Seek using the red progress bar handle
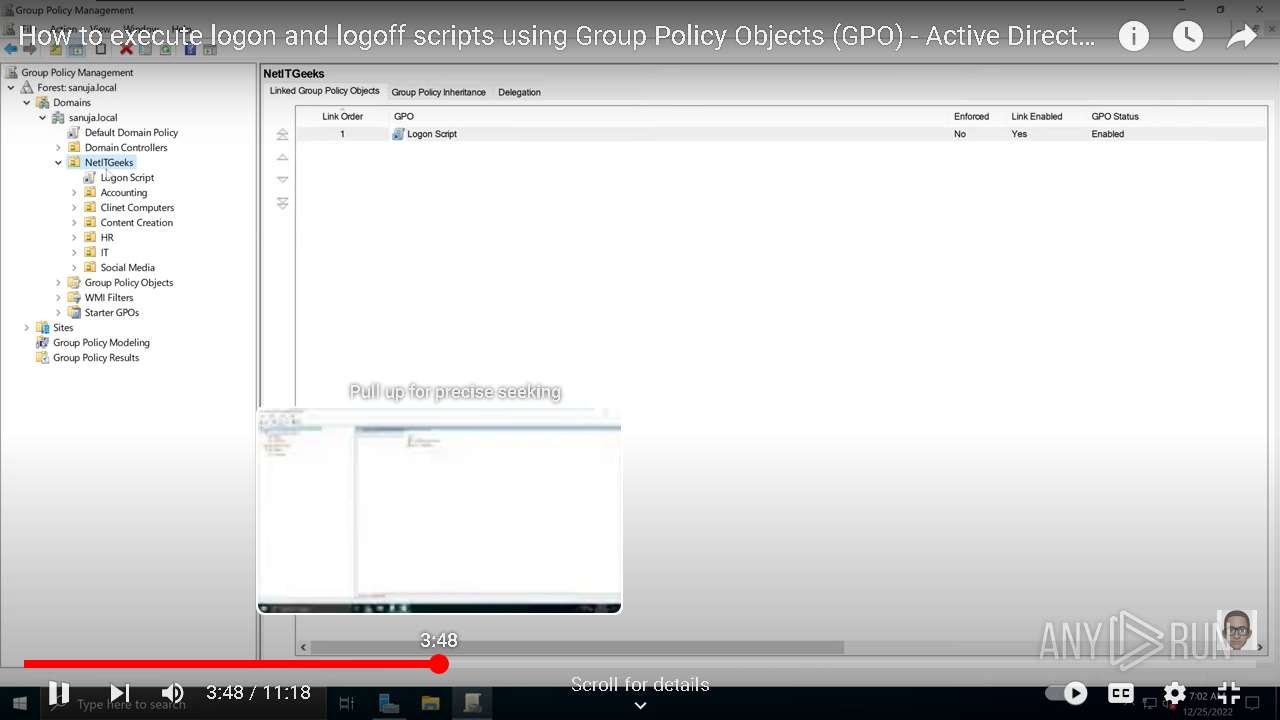 coord(439,663)
